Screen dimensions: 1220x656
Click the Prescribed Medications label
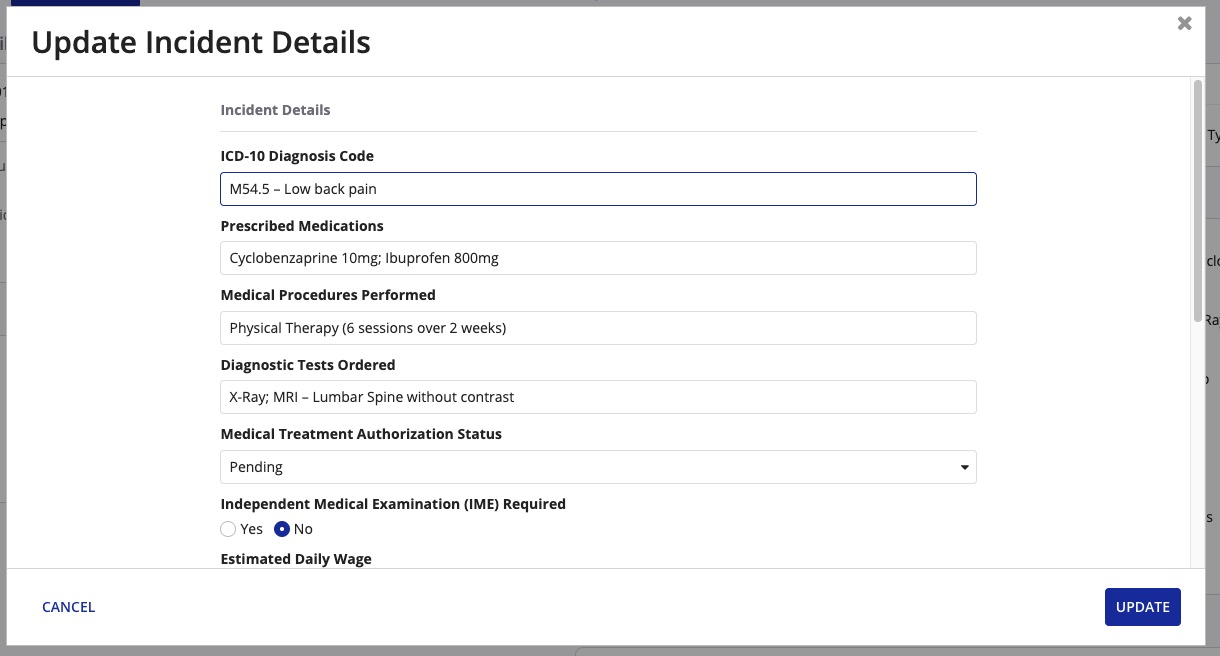click(x=302, y=226)
